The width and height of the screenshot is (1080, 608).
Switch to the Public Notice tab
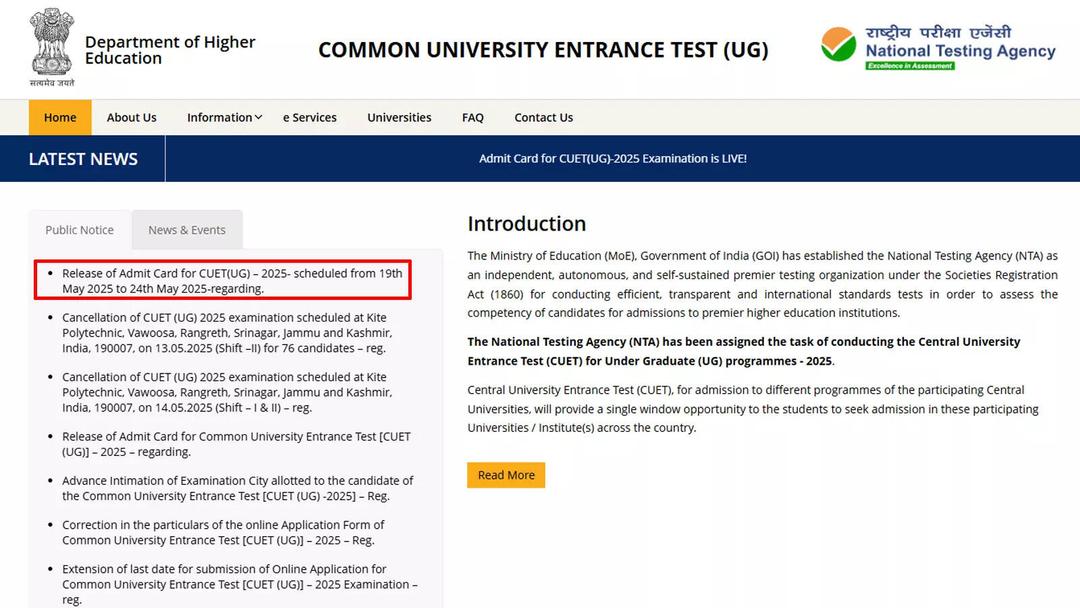click(x=79, y=230)
